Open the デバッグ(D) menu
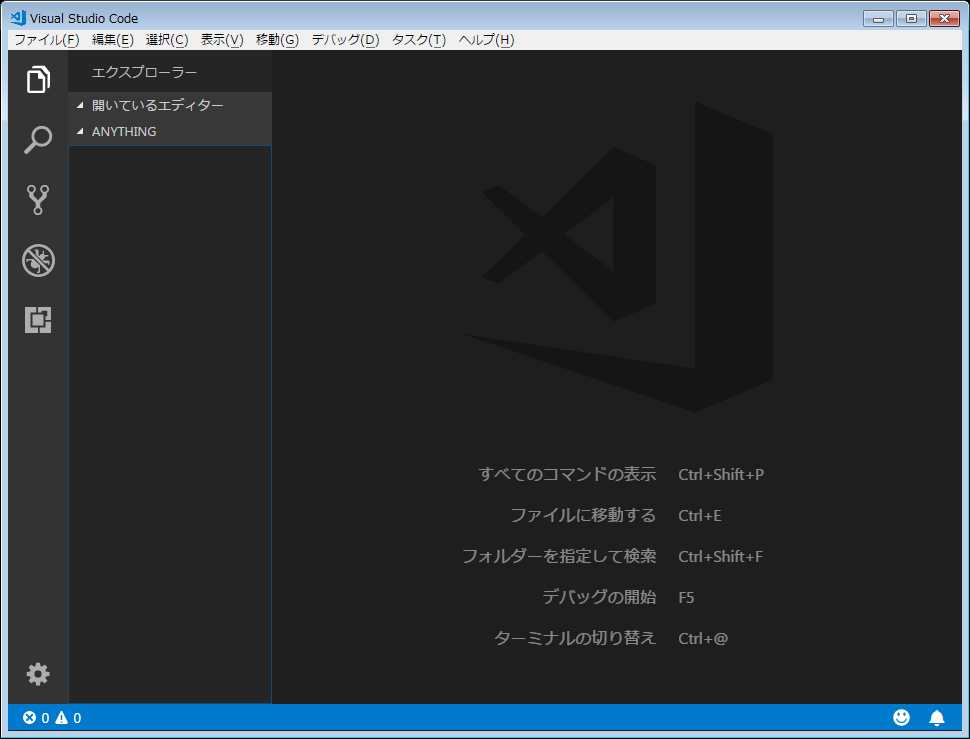 click(346, 39)
